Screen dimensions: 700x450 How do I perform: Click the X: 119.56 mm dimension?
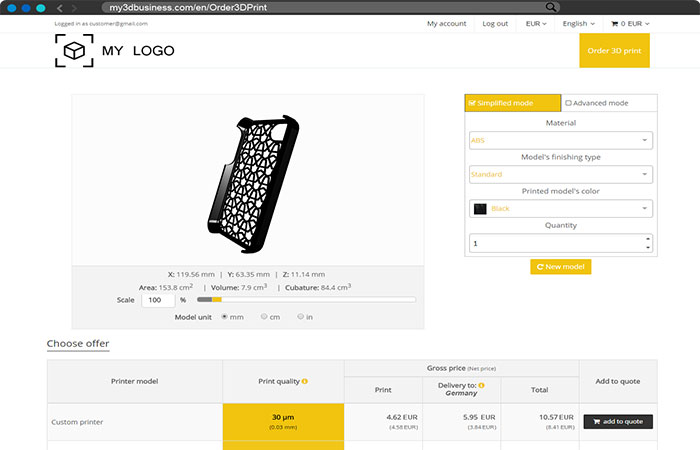191,274
